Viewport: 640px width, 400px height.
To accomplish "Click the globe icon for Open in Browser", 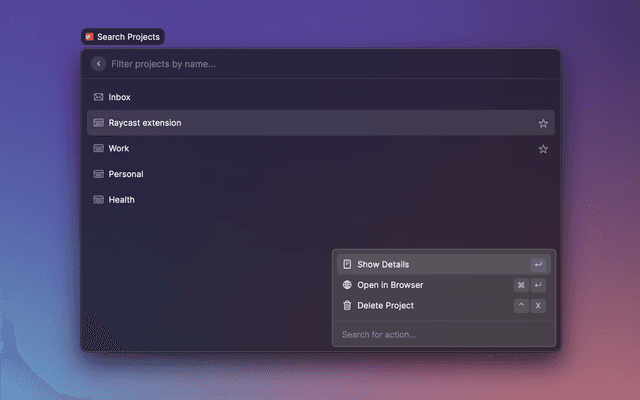I will pyautogui.click(x=347, y=285).
